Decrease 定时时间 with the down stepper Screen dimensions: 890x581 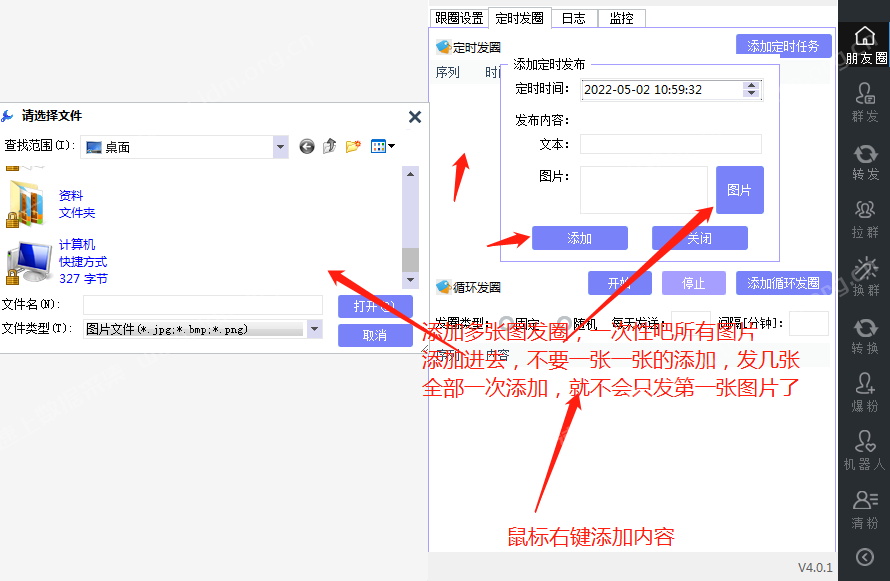752,94
